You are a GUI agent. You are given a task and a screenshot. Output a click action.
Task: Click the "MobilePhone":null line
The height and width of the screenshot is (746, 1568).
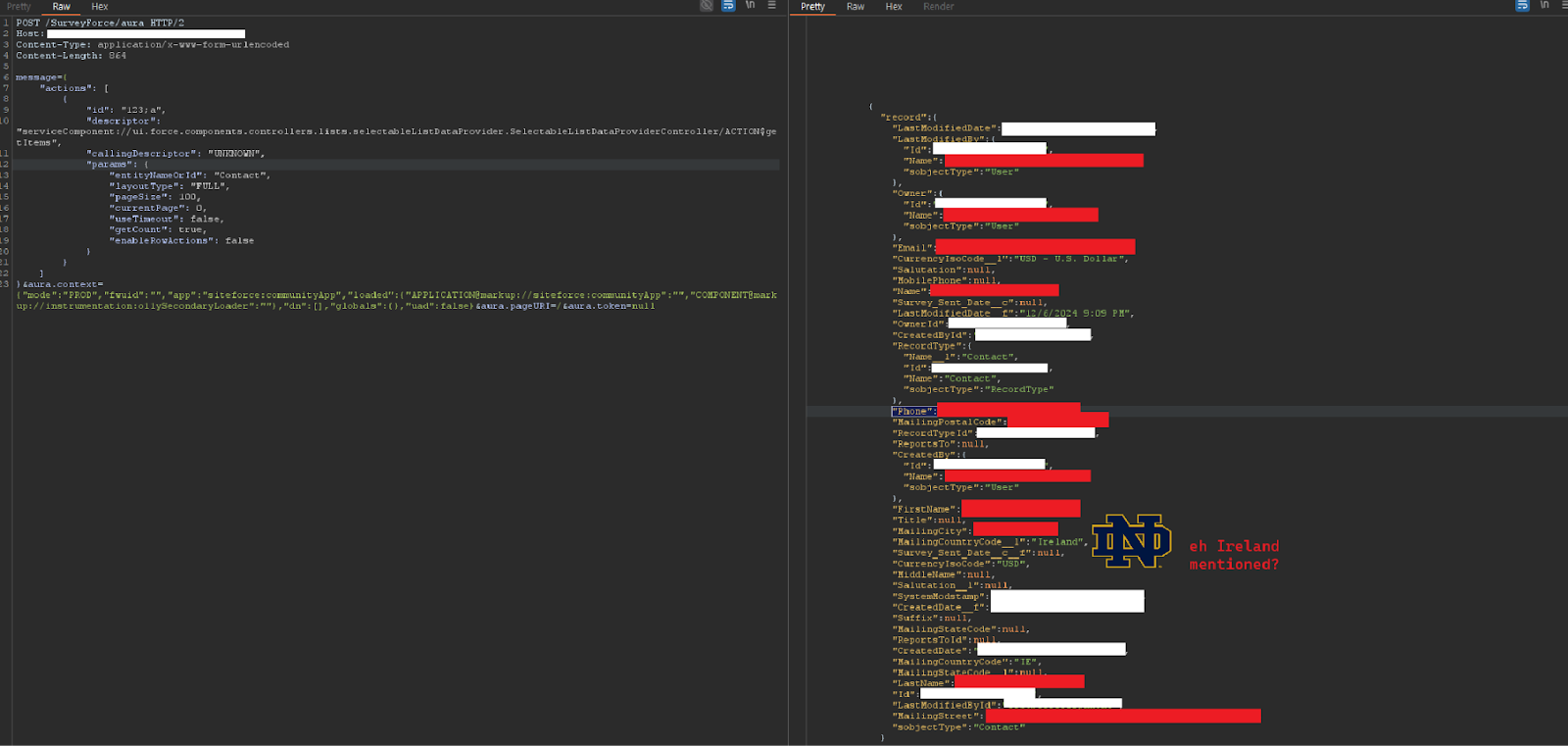[x=946, y=280]
